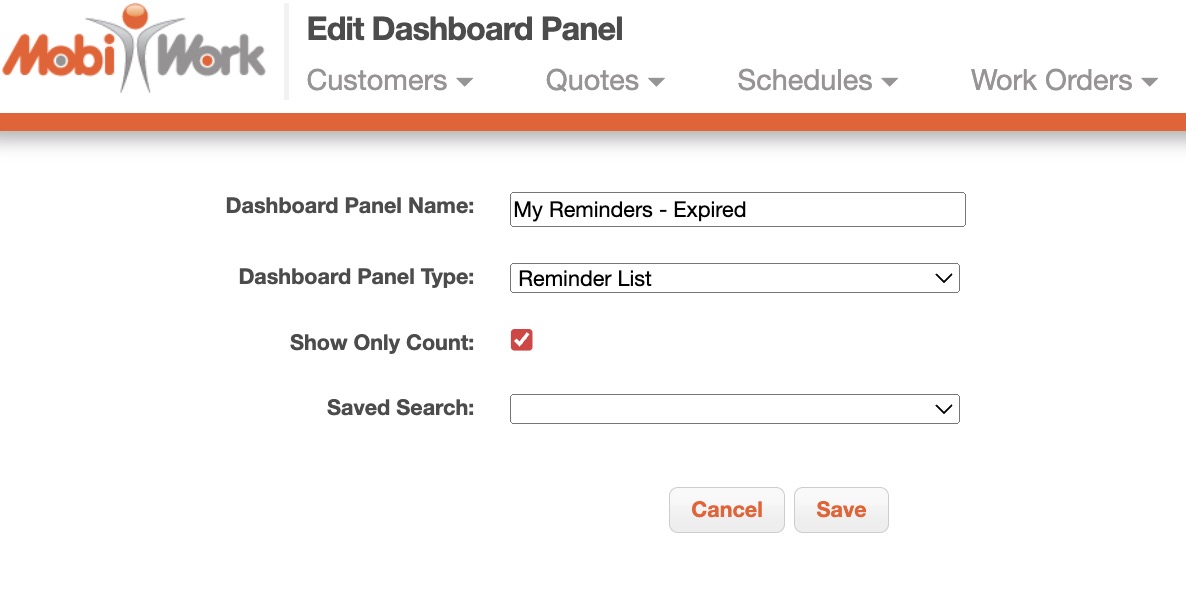Click the chevron arrow of Saved Search

[943, 408]
